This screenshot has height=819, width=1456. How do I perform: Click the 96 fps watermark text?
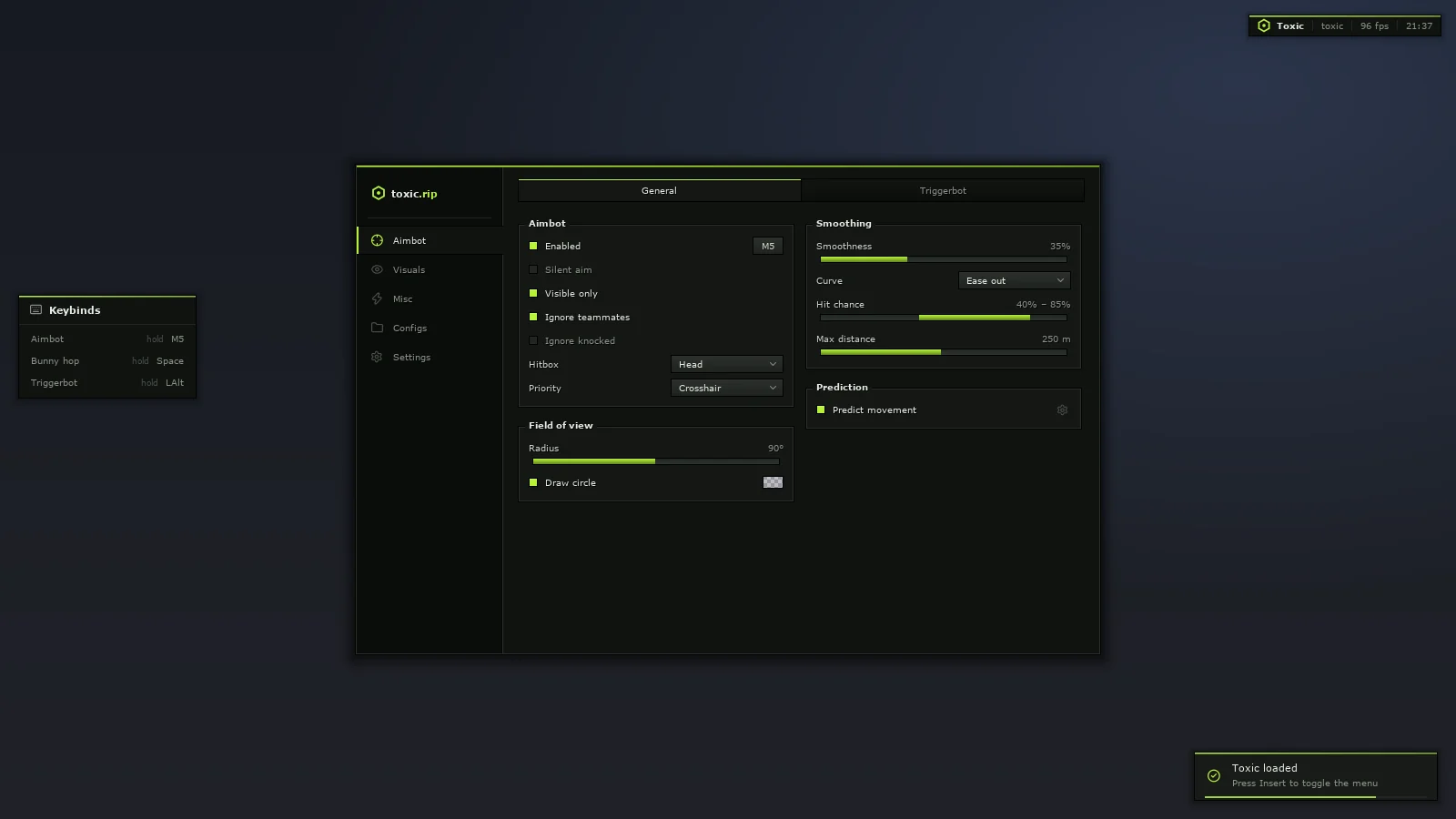tap(1374, 25)
